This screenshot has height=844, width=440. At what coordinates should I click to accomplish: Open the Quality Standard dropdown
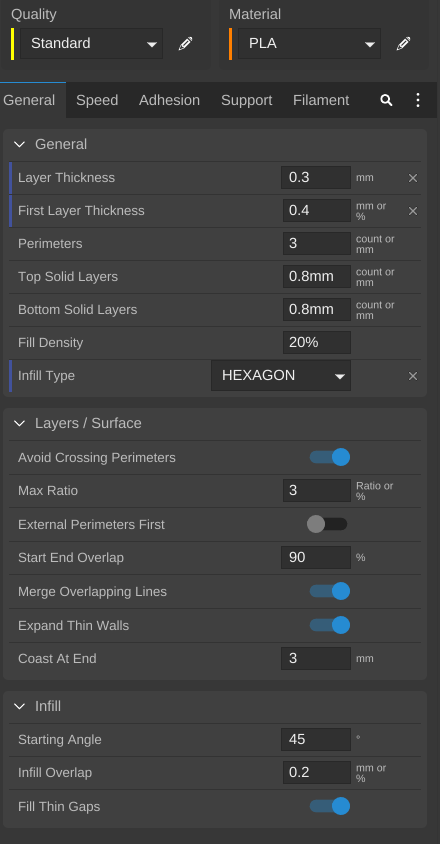(92, 44)
